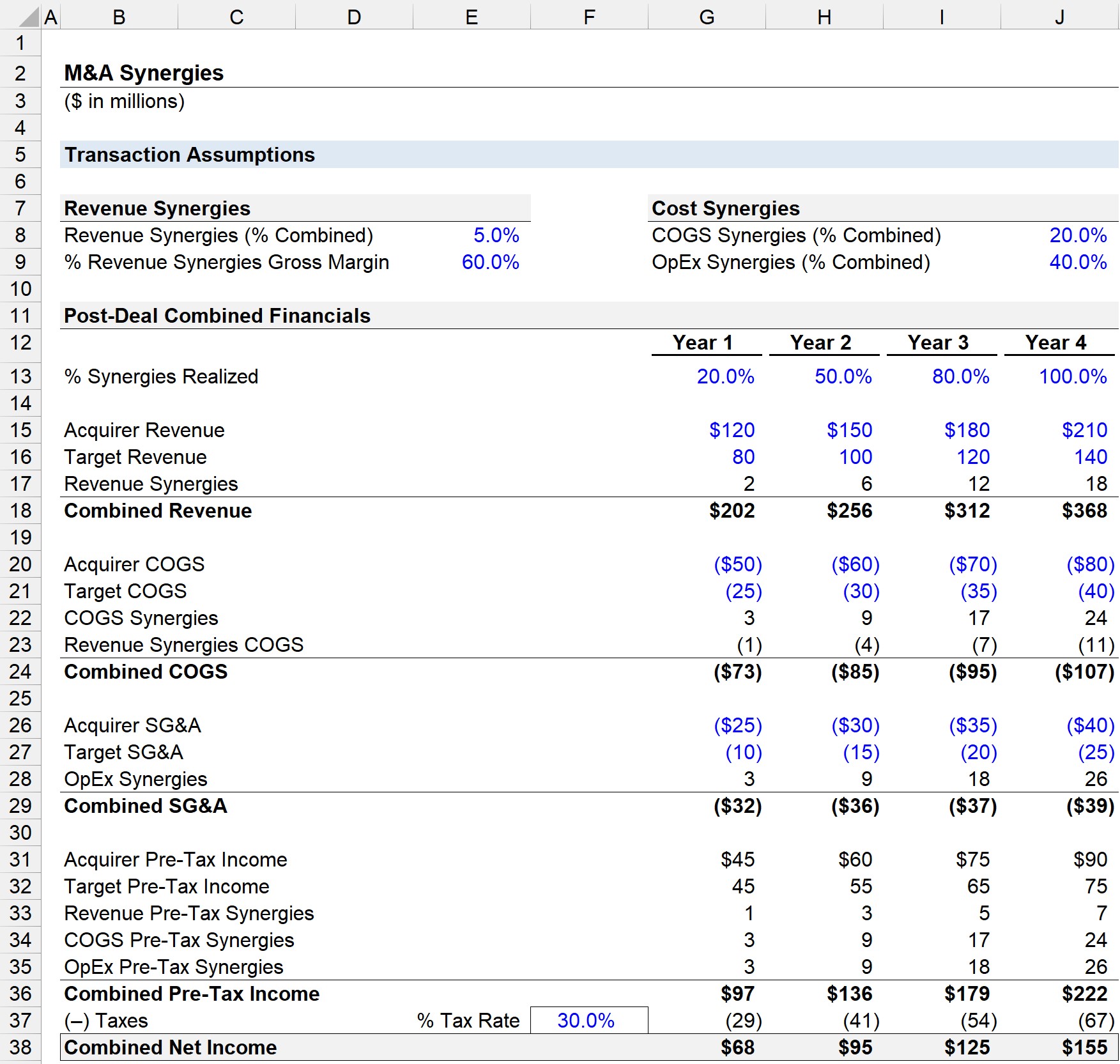
Task: Select Acquirer COGS Year 1 value ($50)
Action: coord(738,564)
